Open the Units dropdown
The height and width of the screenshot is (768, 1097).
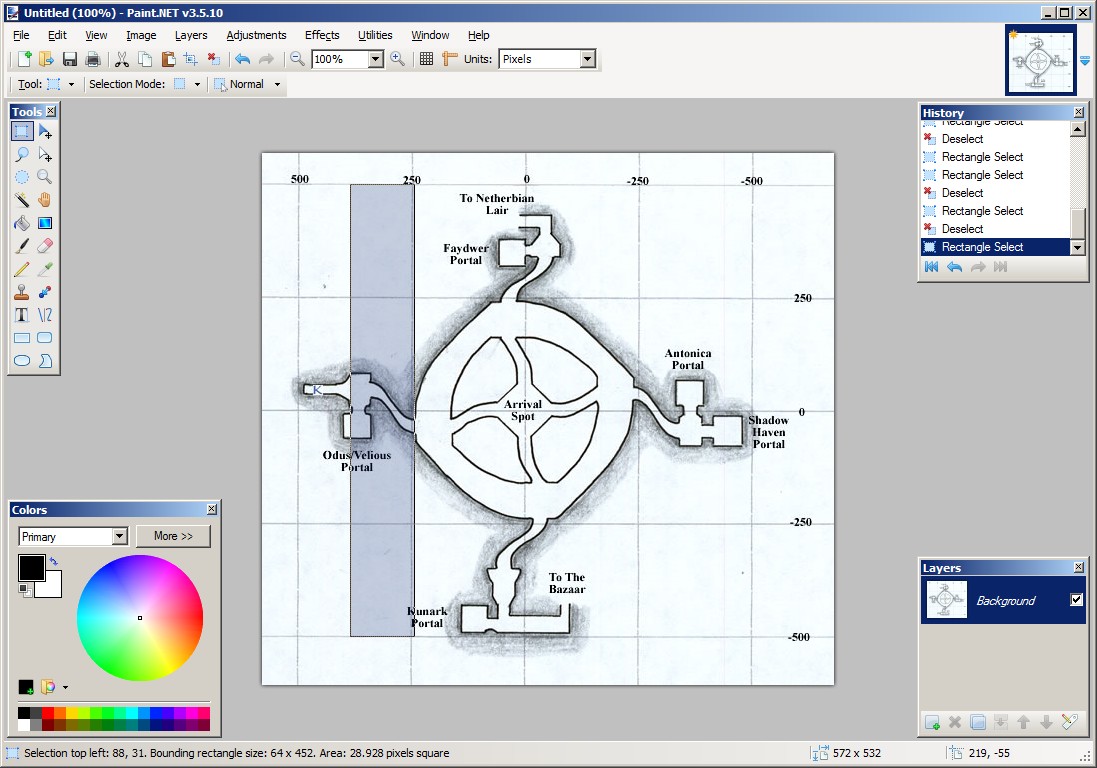pyautogui.click(x=588, y=59)
